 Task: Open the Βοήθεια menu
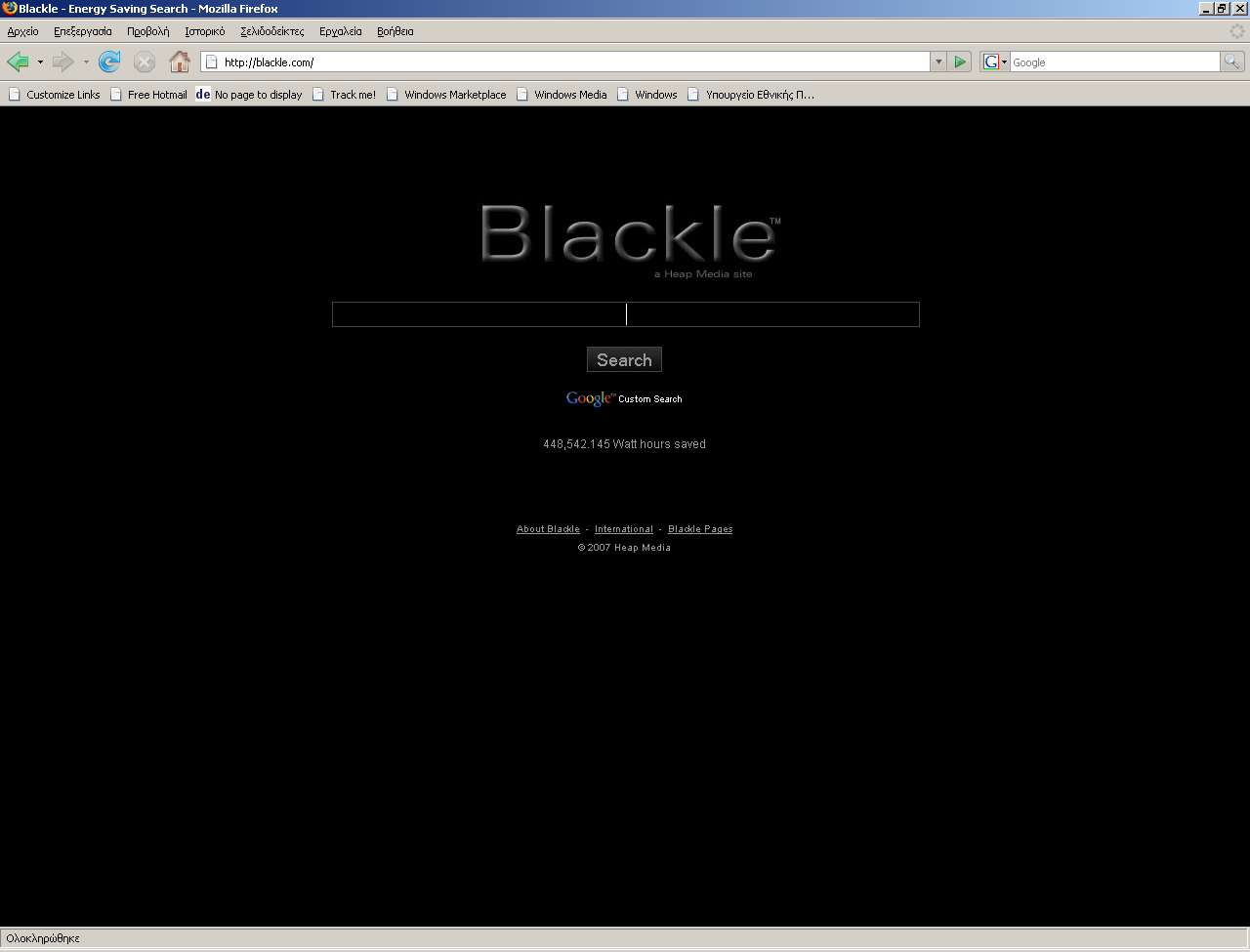[396, 31]
